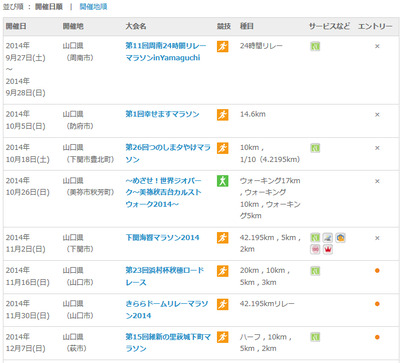
Task: Click blue-orange badge icon in 下関海響マラソン2014 row
Action: (x=340, y=238)
